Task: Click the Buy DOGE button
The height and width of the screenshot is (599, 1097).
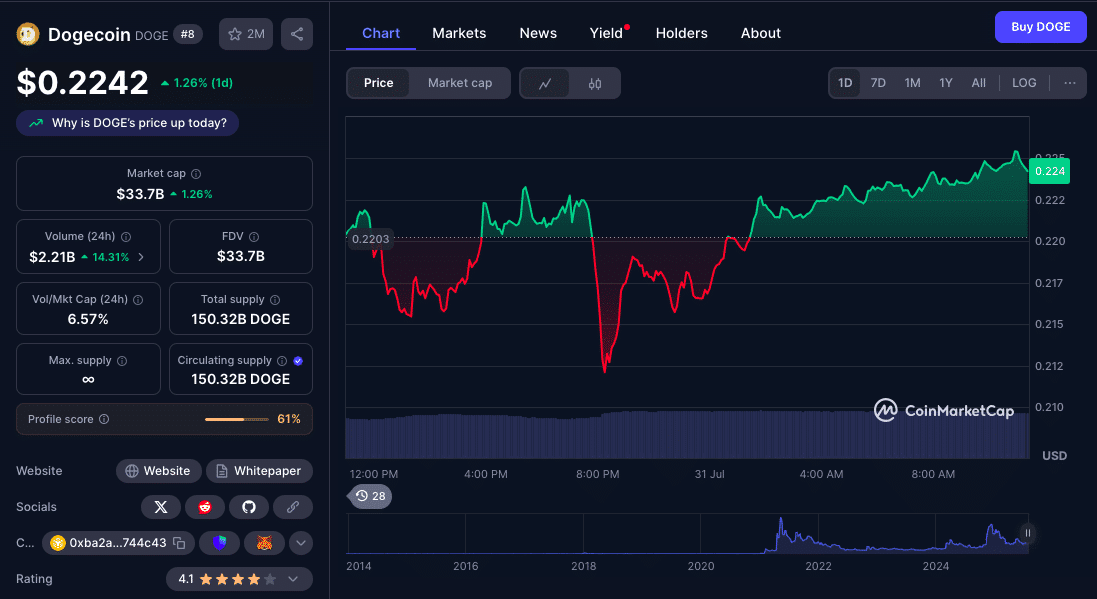Action: click(1040, 27)
